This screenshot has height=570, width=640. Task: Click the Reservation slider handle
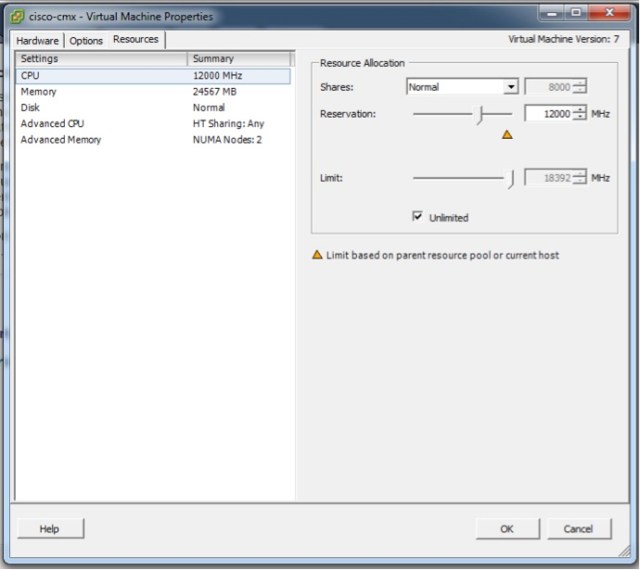480,115
